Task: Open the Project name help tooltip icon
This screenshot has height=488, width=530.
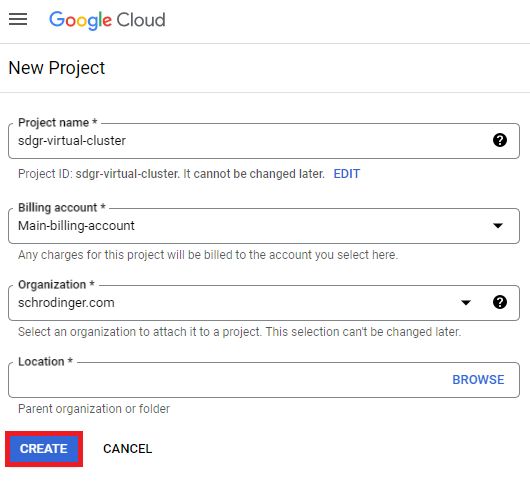Action: [500, 140]
